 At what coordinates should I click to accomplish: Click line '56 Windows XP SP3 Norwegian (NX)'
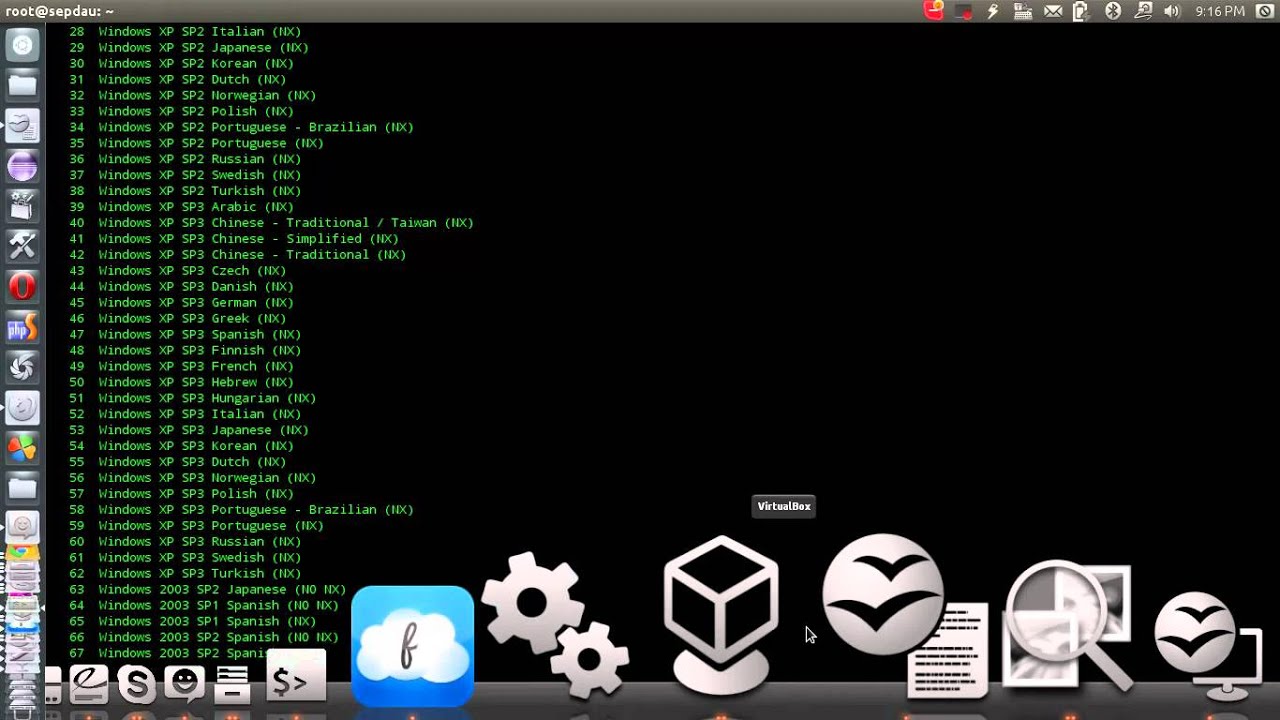[193, 478]
